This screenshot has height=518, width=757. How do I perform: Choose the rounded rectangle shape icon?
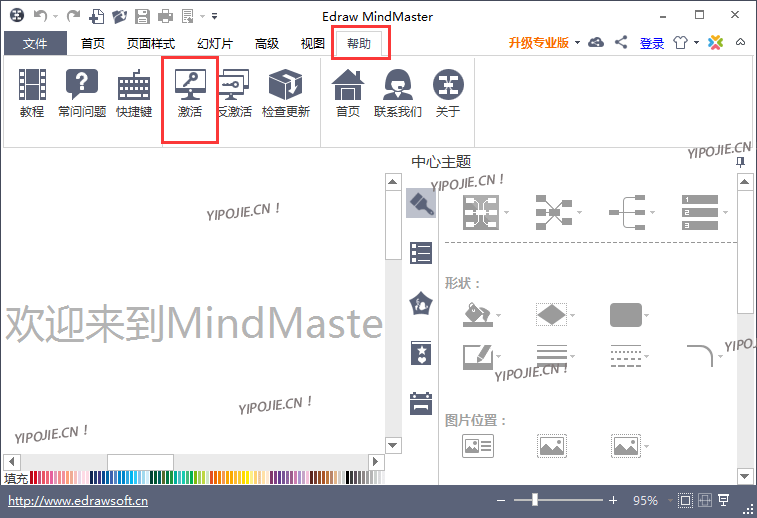point(626,315)
